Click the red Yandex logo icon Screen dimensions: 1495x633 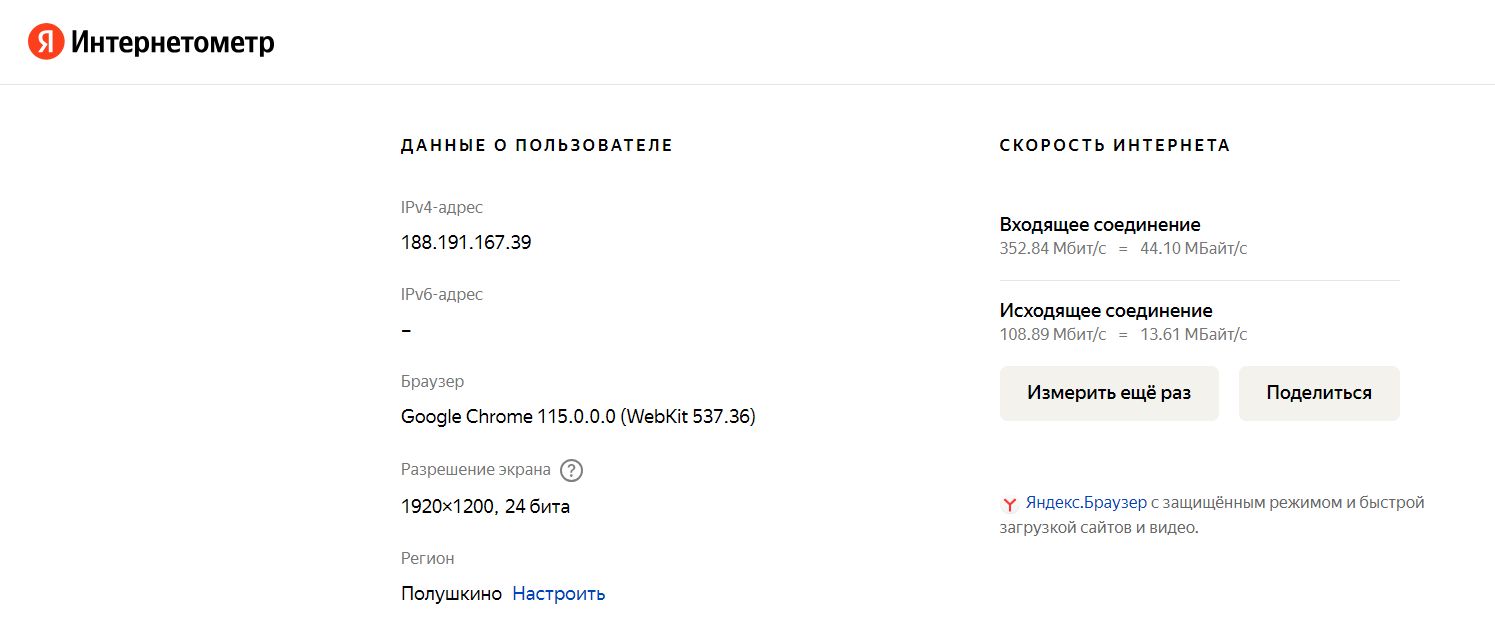coord(45,42)
